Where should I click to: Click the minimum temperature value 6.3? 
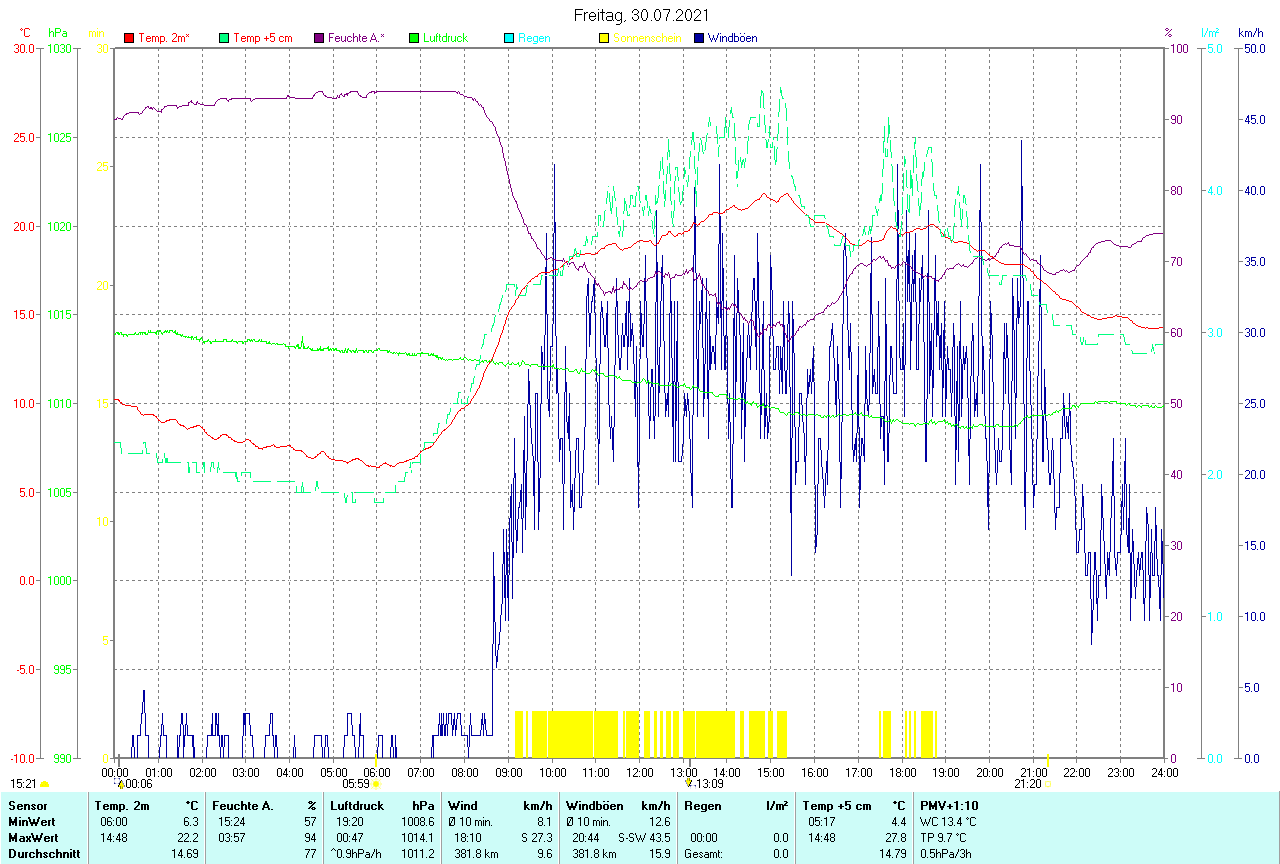[x=191, y=822]
